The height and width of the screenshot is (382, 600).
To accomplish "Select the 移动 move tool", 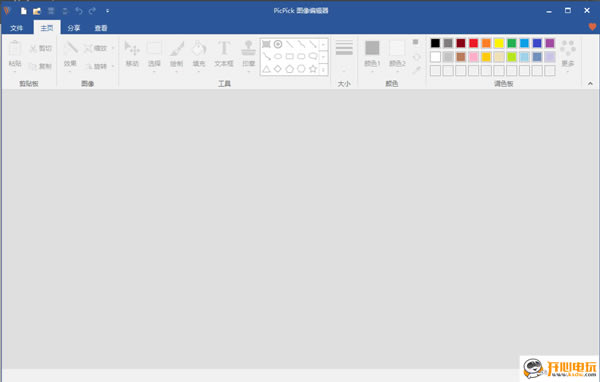I will [132, 54].
